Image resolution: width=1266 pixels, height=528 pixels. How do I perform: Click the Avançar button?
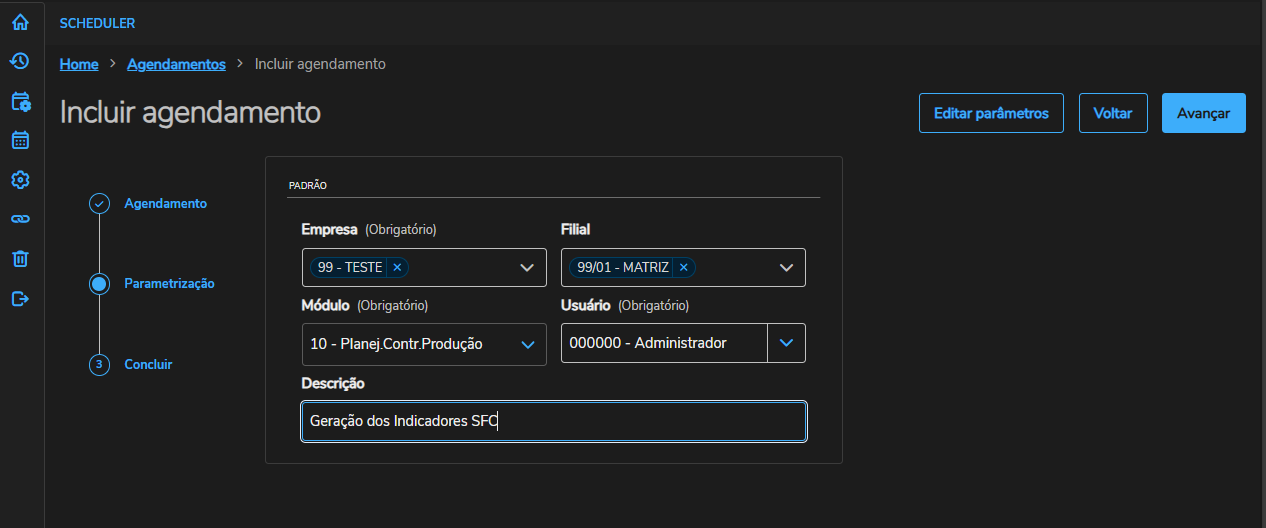coord(1203,113)
